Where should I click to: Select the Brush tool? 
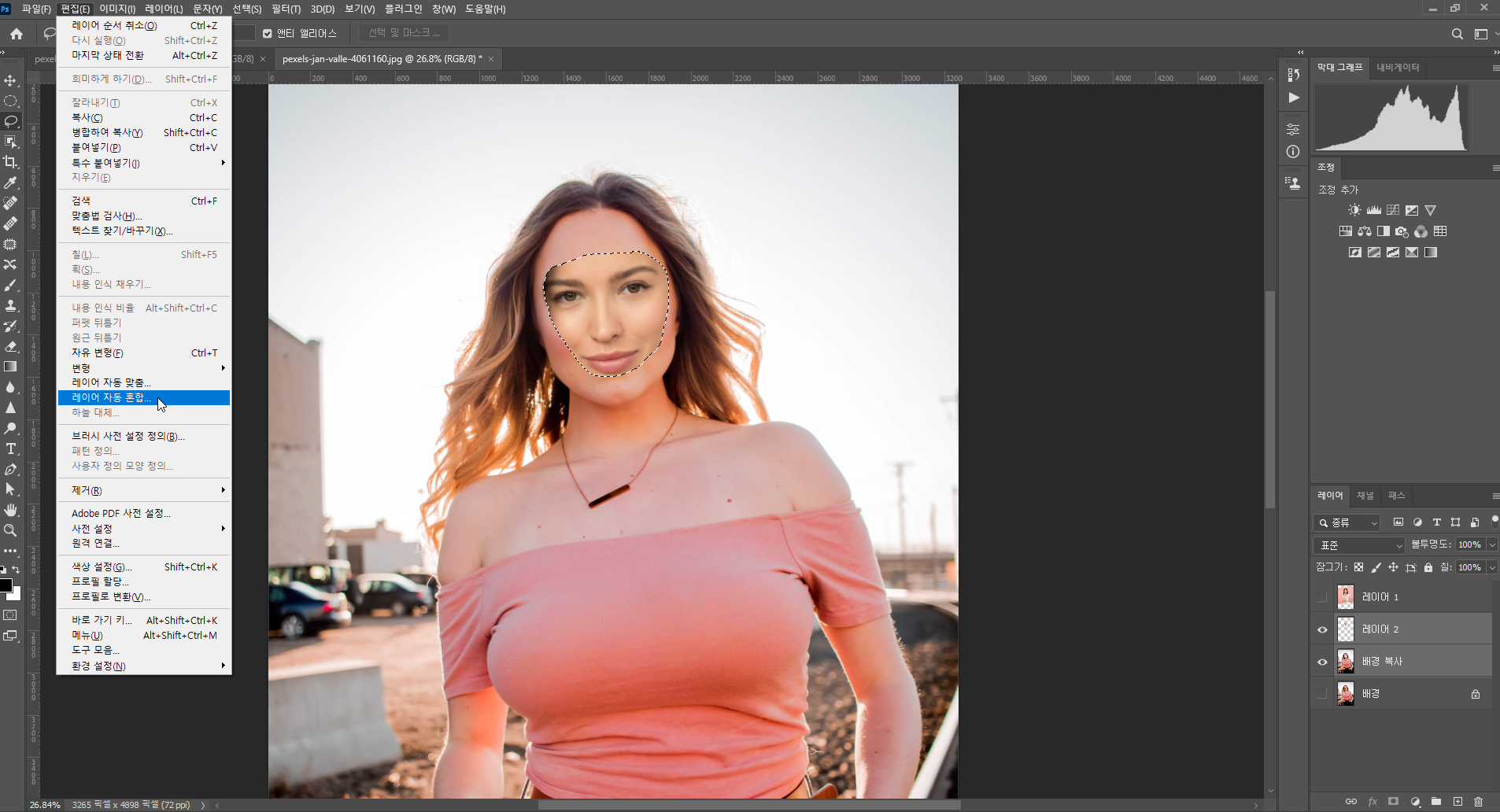tap(10, 285)
